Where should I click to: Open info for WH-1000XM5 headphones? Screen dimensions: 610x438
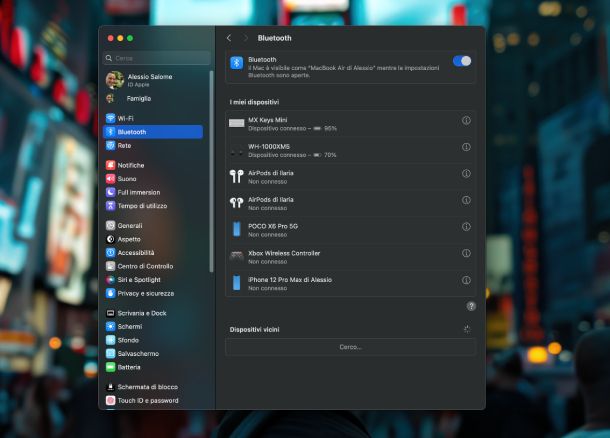(466, 147)
